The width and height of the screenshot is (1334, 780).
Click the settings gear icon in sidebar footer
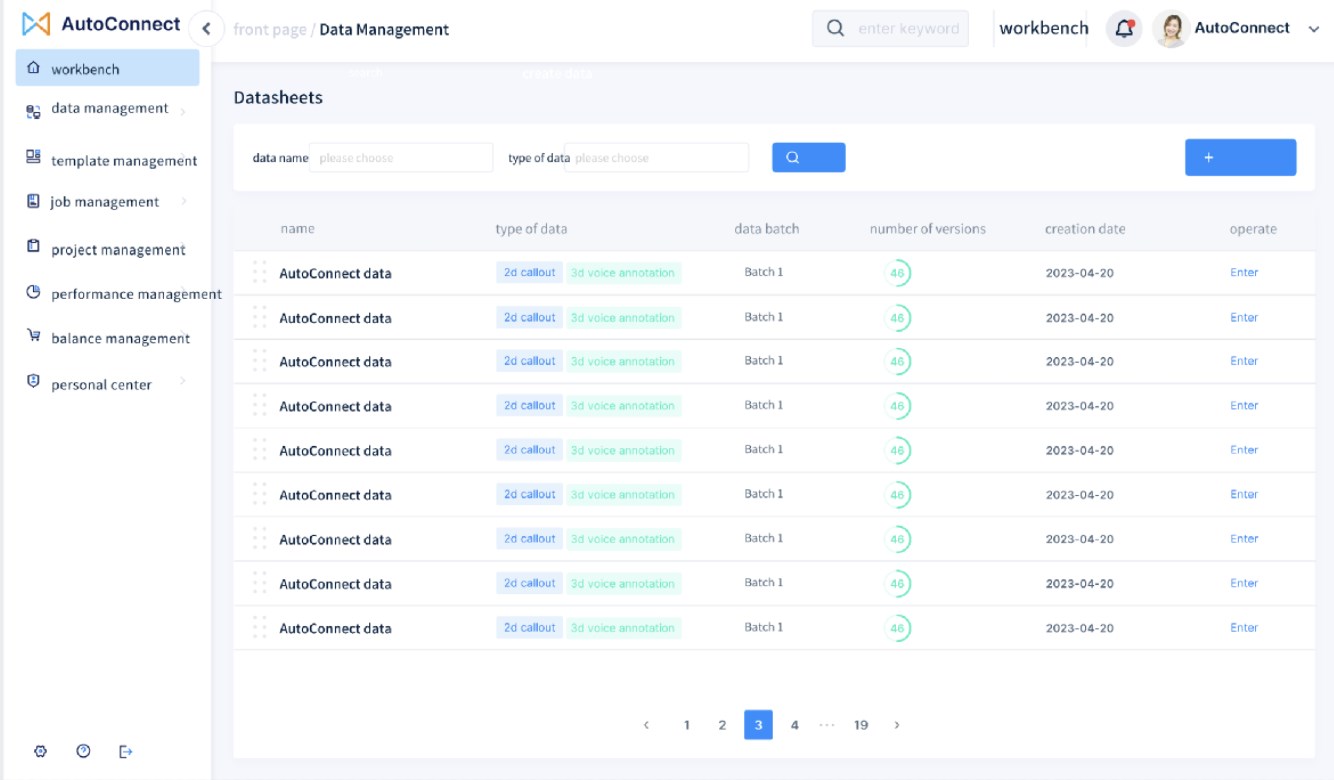coord(41,752)
